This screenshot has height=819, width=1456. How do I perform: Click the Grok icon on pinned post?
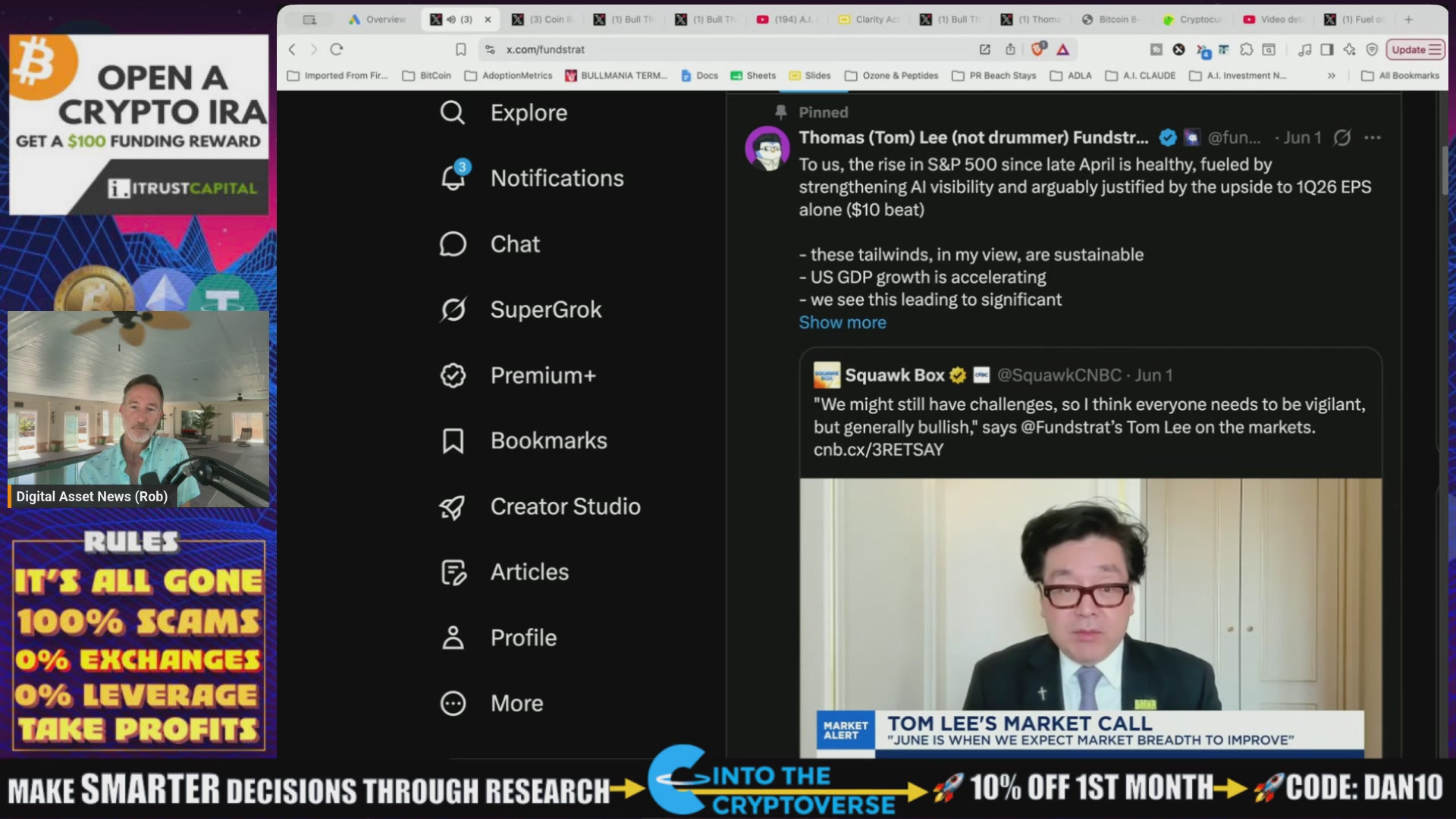pos(1342,138)
